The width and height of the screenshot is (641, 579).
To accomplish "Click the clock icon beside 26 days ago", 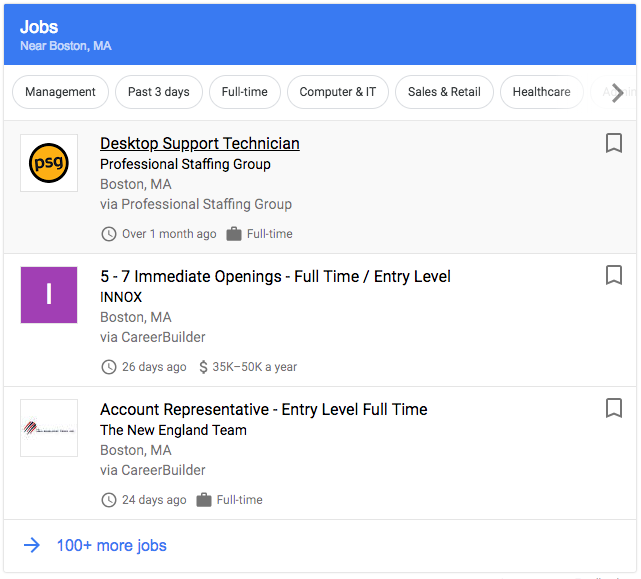I will (109, 367).
